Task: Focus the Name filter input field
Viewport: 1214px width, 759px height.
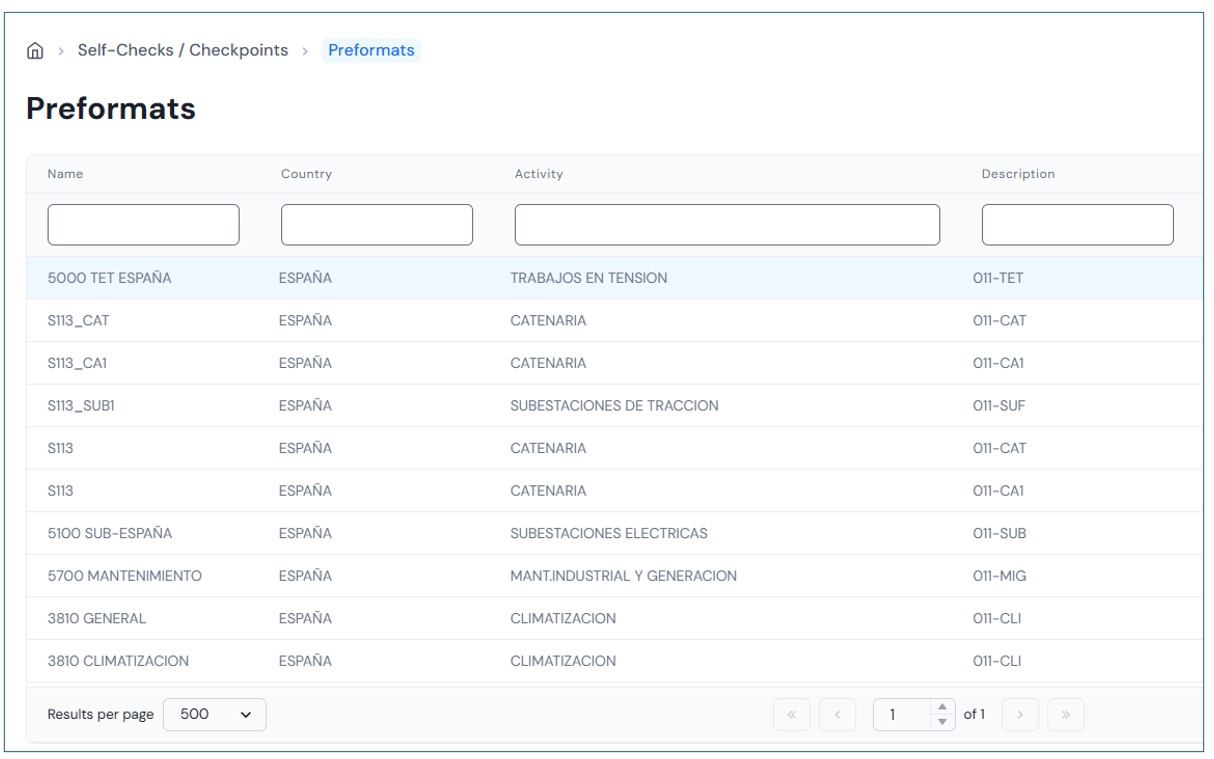Action: click(143, 225)
